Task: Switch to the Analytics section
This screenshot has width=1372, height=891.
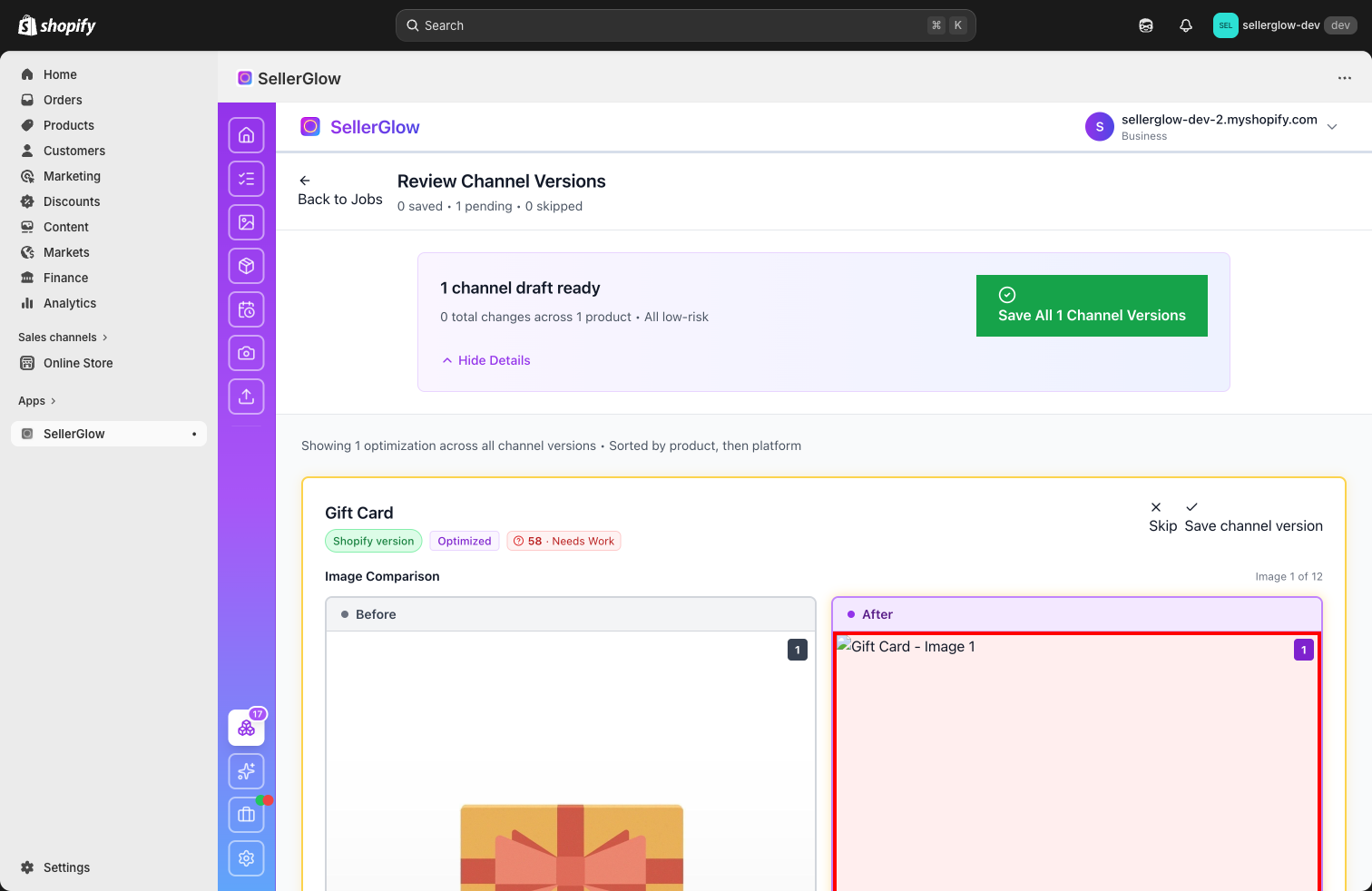Action: tap(69, 303)
